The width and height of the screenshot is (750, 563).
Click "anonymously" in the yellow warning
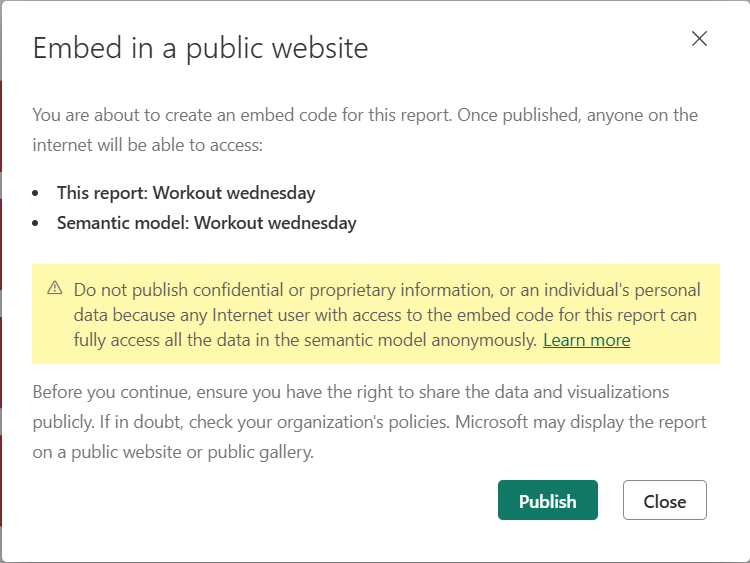point(489,340)
